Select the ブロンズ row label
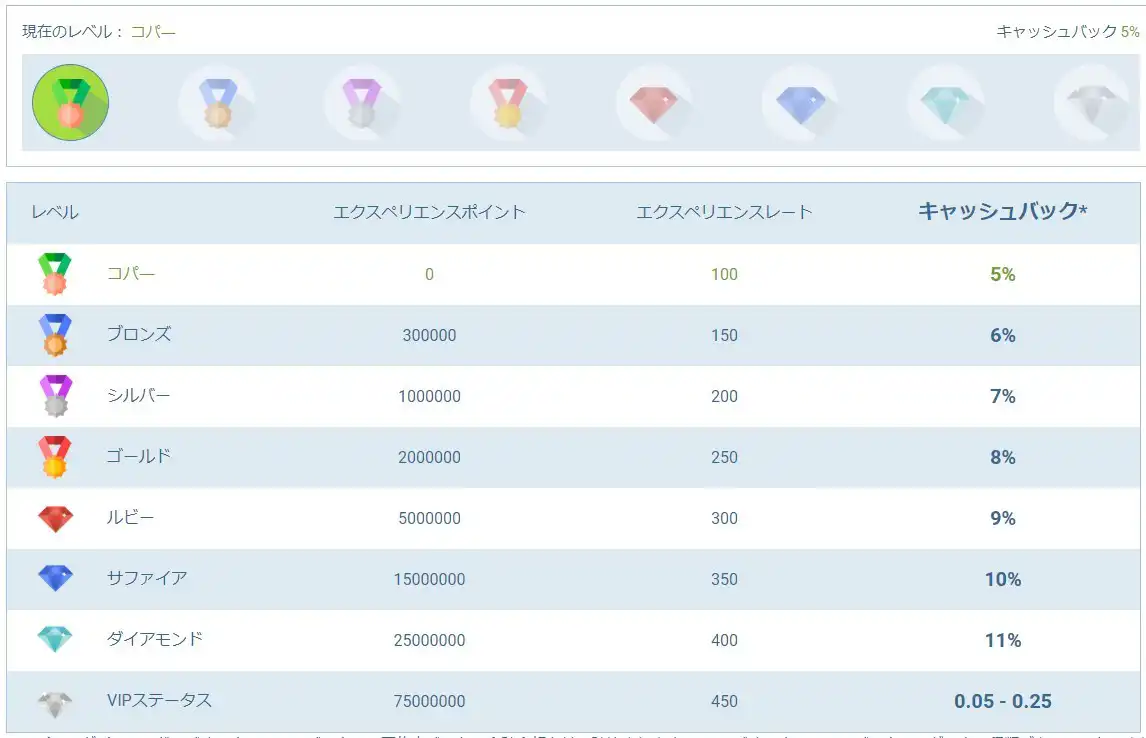The width and height of the screenshot is (1146, 738). (x=138, y=335)
